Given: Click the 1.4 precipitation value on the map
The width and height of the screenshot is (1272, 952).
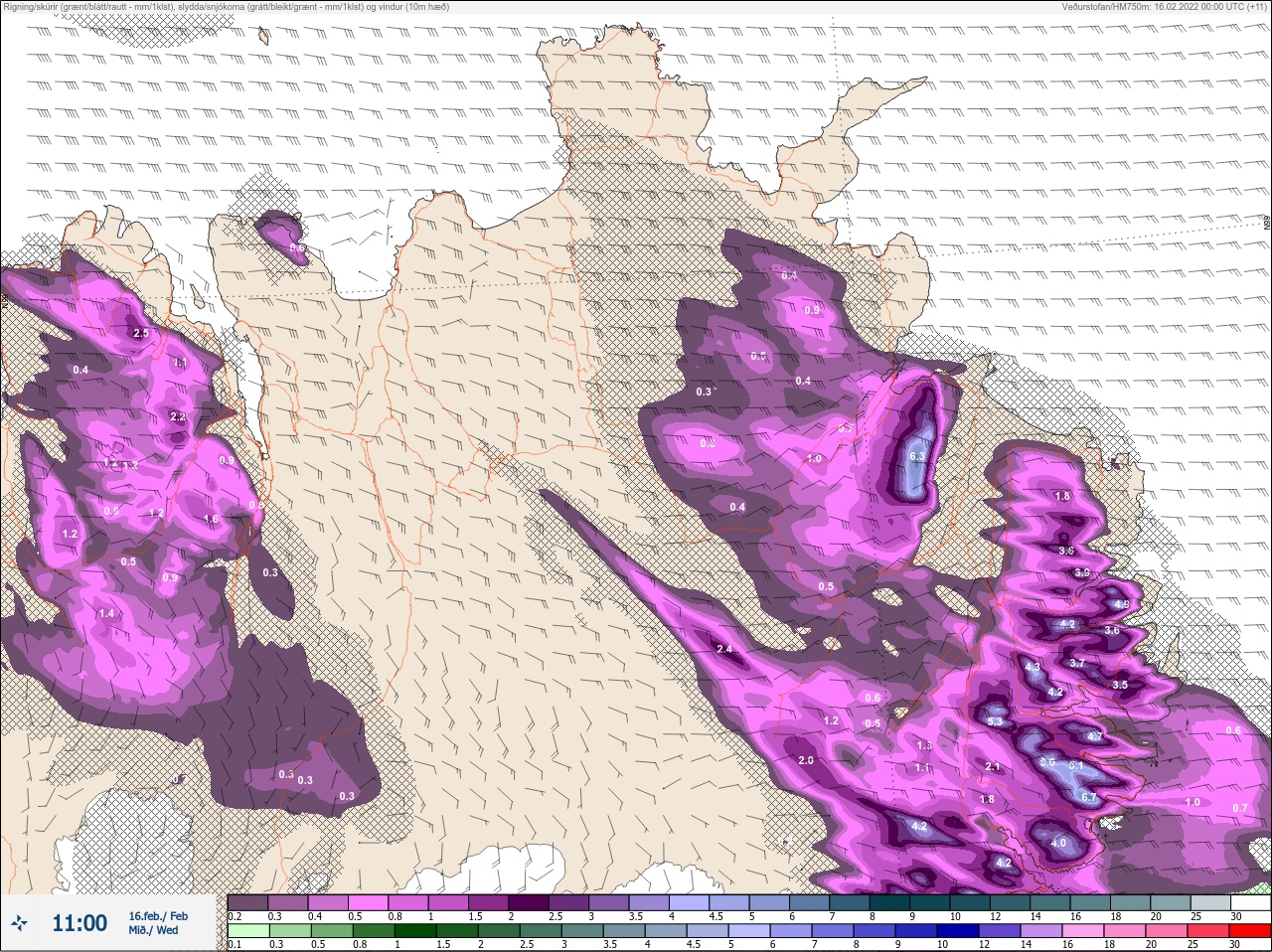Looking at the screenshot, I should click(106, 614).
